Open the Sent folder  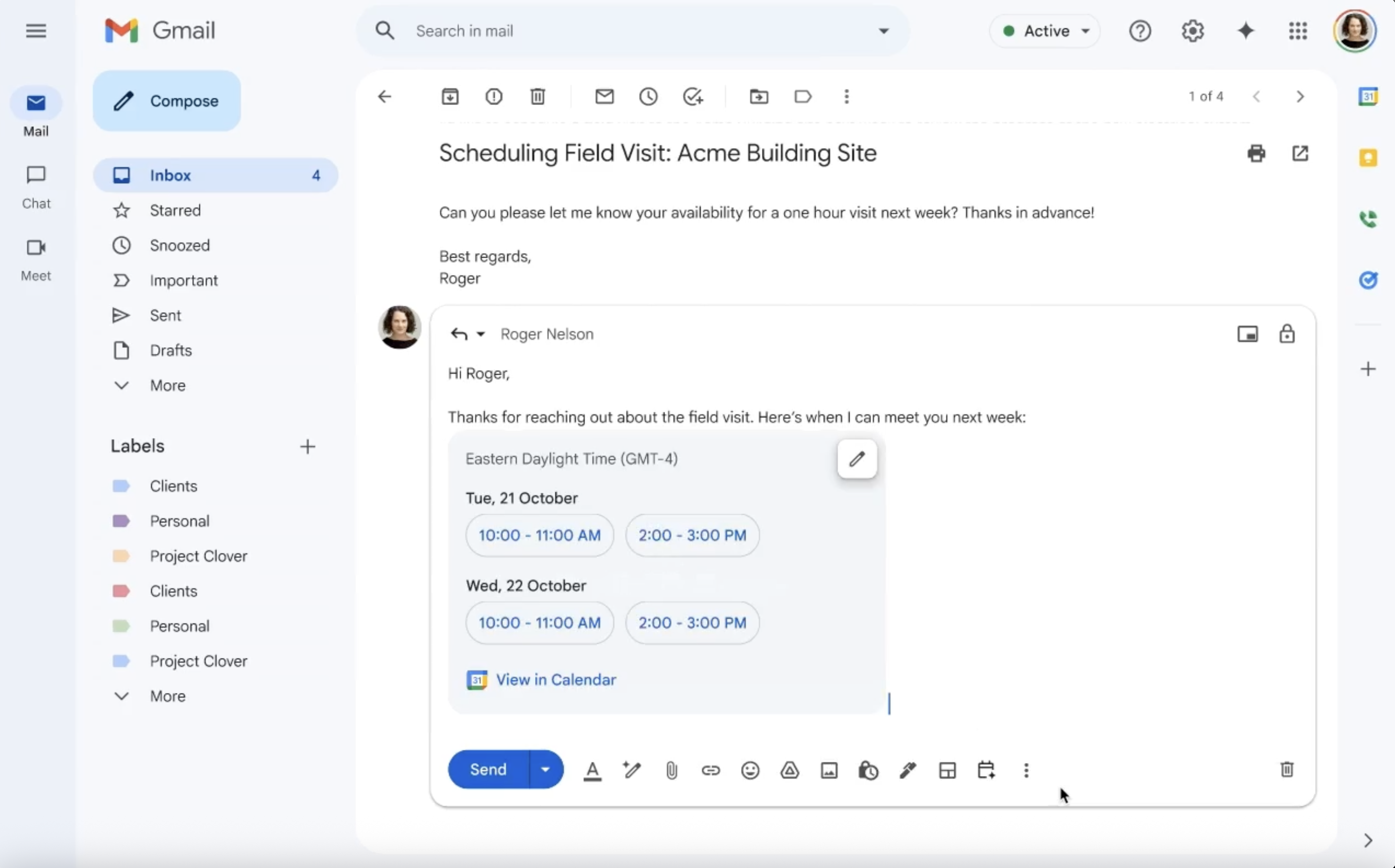tap(165, 315)
